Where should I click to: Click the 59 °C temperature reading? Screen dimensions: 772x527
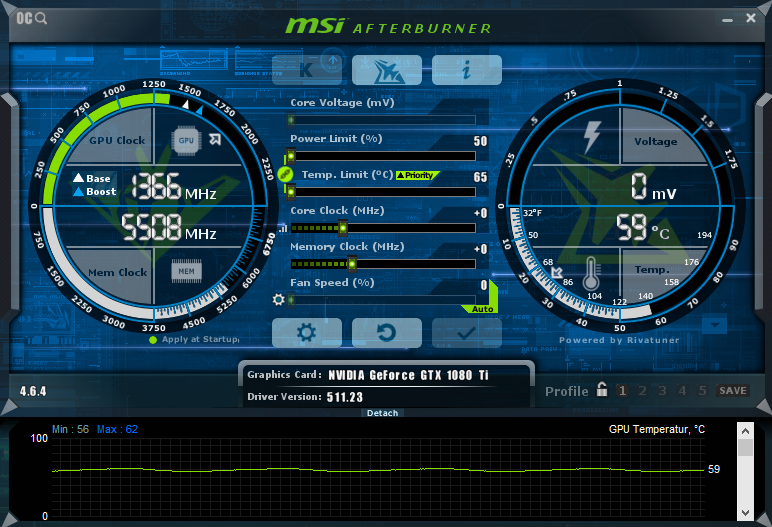tap(643, 227)
